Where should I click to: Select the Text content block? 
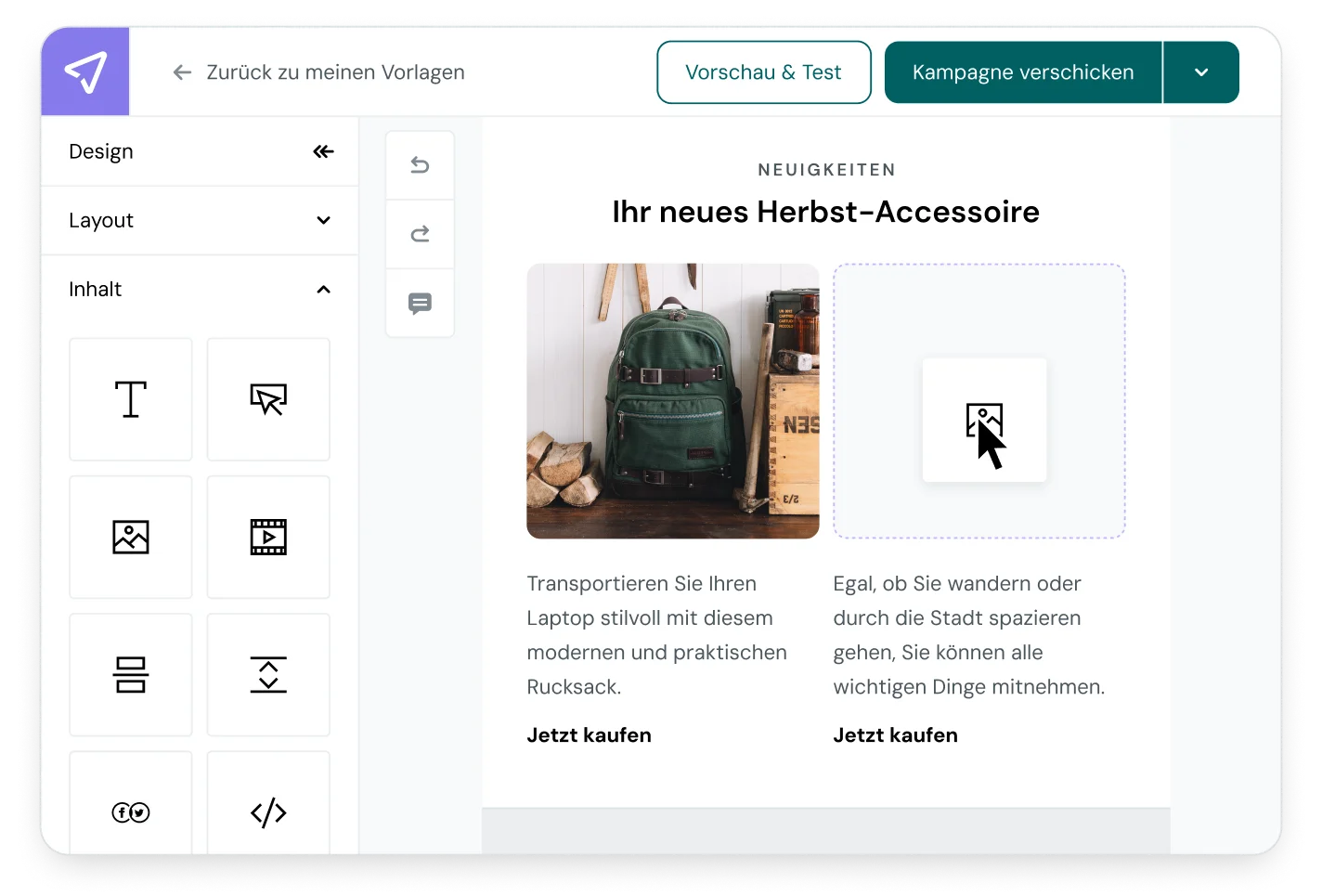[x=131, y=399]
